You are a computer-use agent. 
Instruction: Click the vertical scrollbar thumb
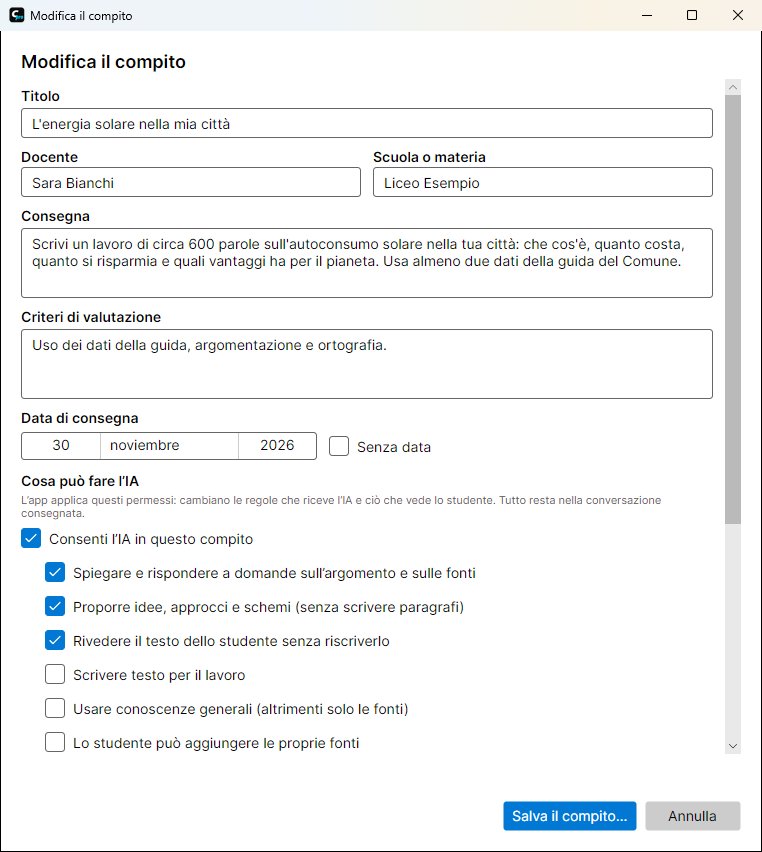coord(733,310)
